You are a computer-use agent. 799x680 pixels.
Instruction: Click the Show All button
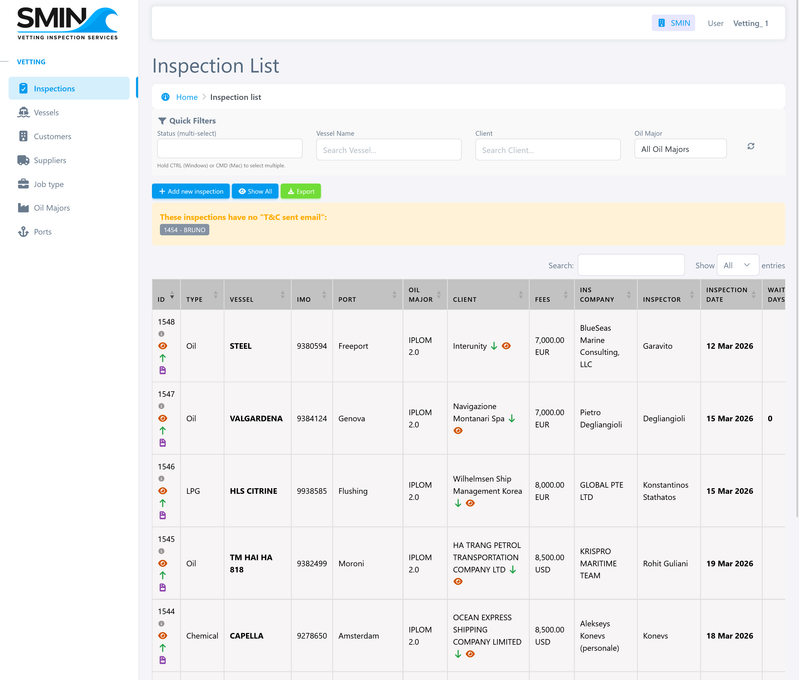click(x=255, y=191)
